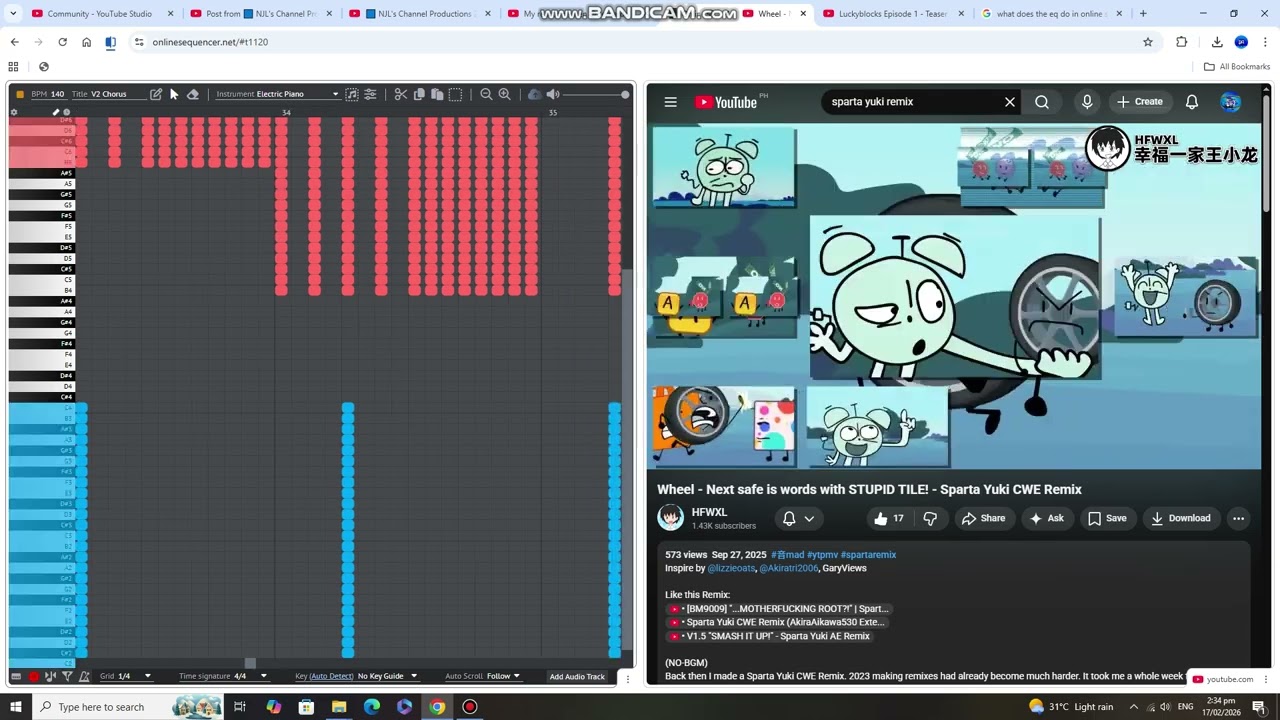Like the video with thumbs up
The height and width of the screenshot is (720, 1280).
click(x=888, y=518)
